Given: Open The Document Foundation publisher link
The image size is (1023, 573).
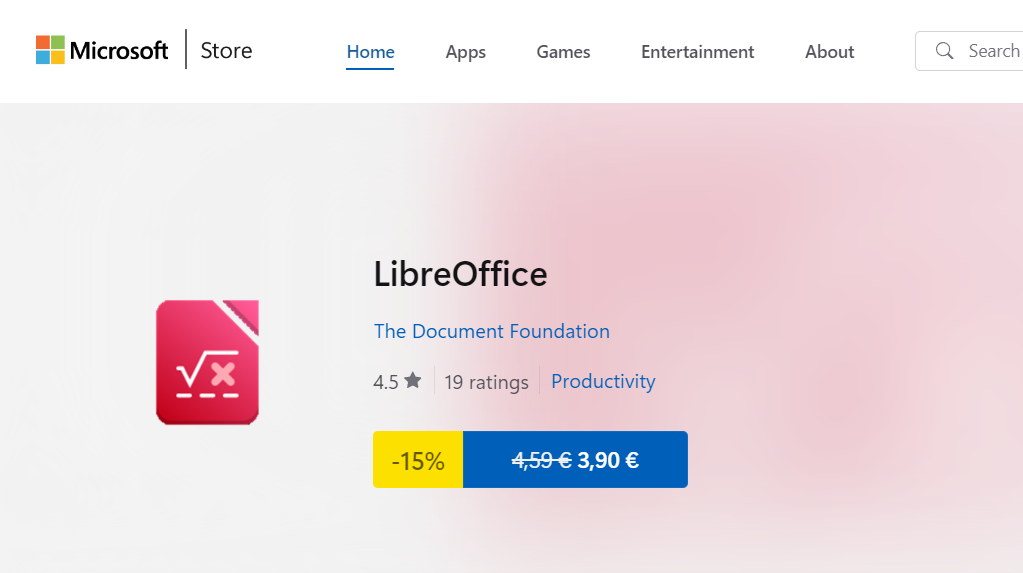Looking at the screenshot, I should [x=491, y=331].
